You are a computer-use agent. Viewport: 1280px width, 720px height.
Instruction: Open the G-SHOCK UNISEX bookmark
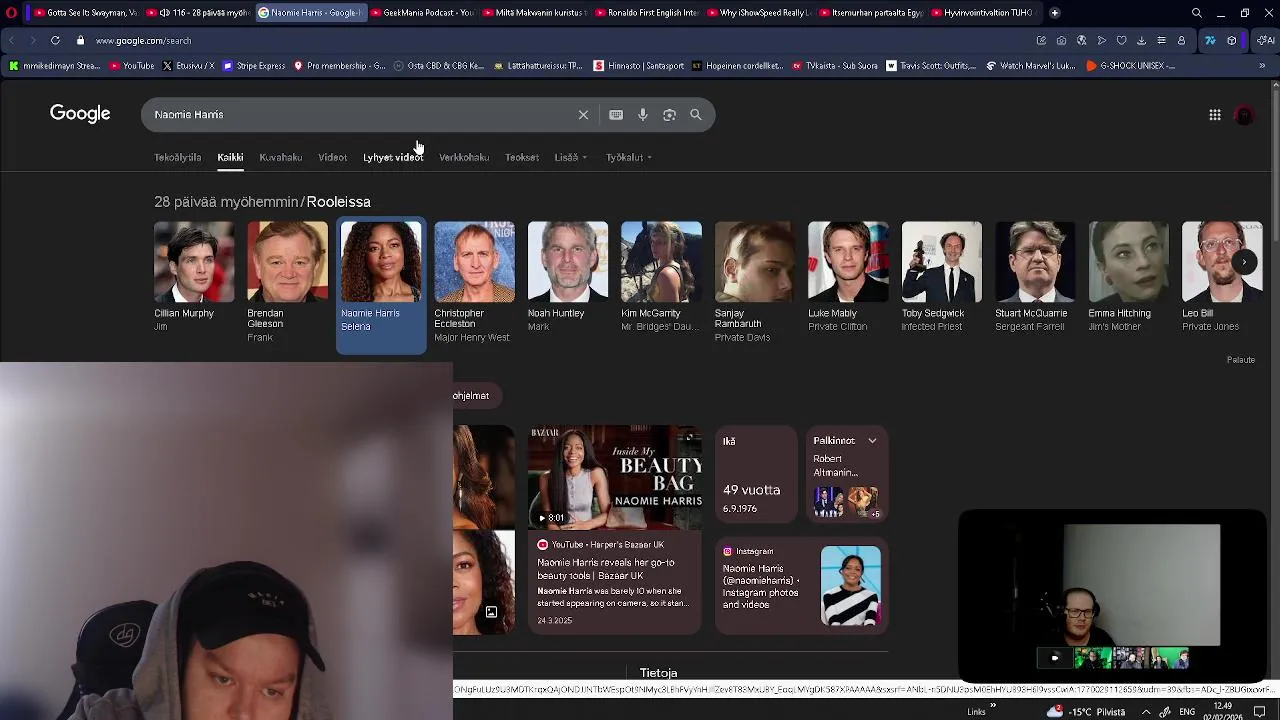[x=1130, y=66]
